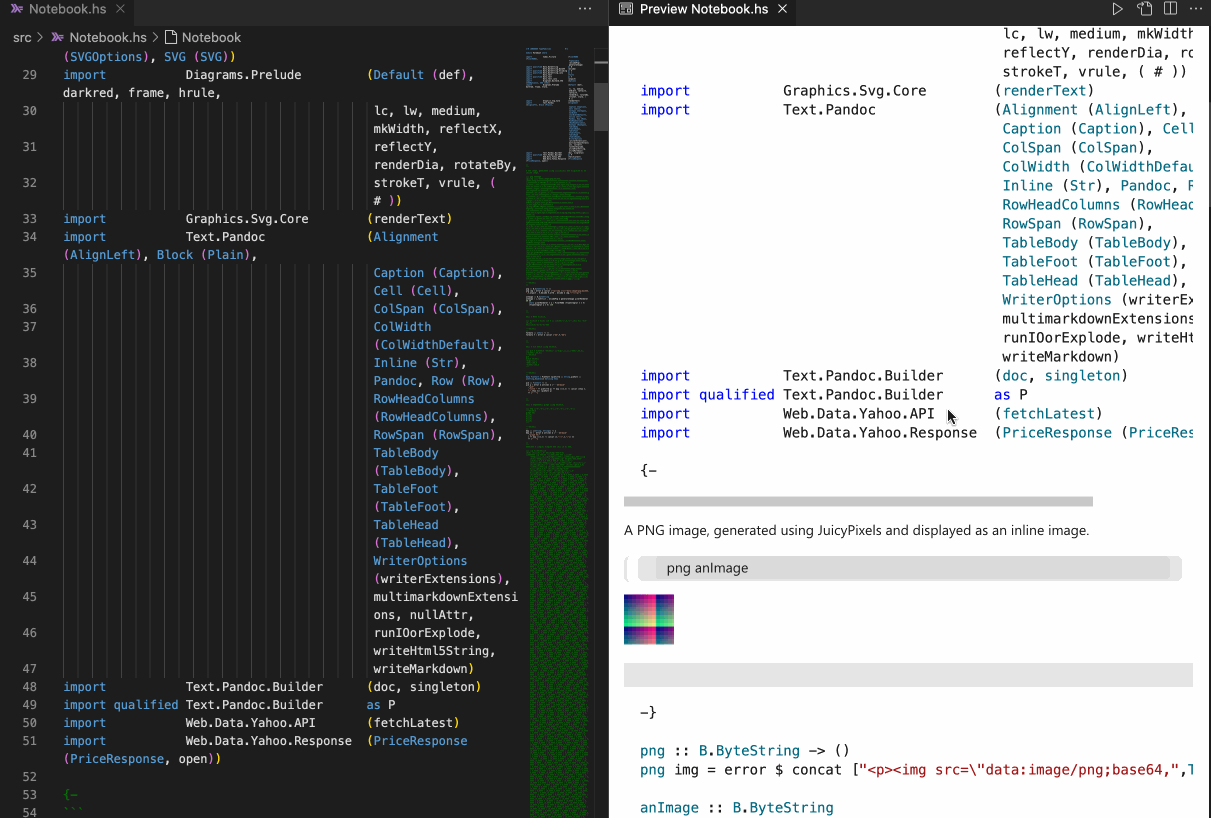
Task: Close the Preview Notebook.hs tab
Action: [783, 9]
